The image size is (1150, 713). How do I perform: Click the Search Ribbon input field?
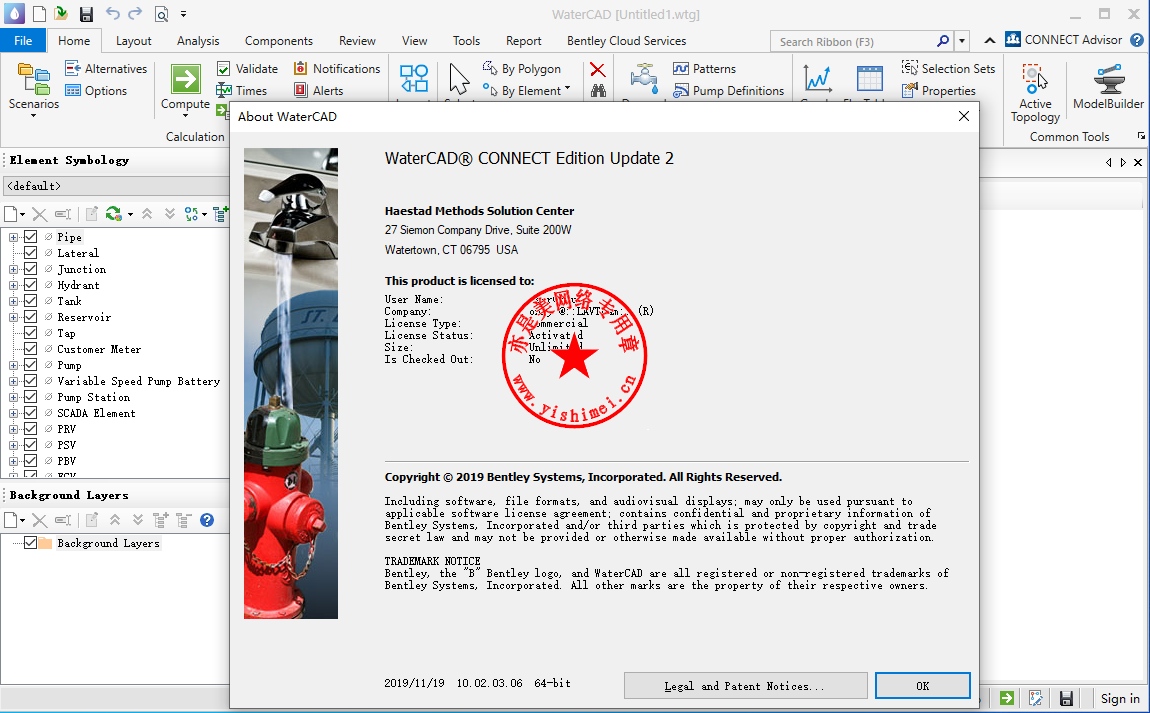[855, 42]
